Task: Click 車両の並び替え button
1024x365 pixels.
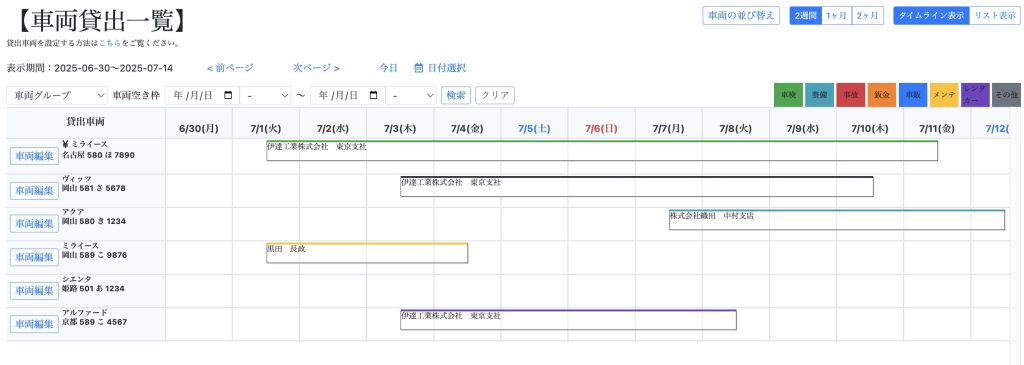Action: [741, 16]
